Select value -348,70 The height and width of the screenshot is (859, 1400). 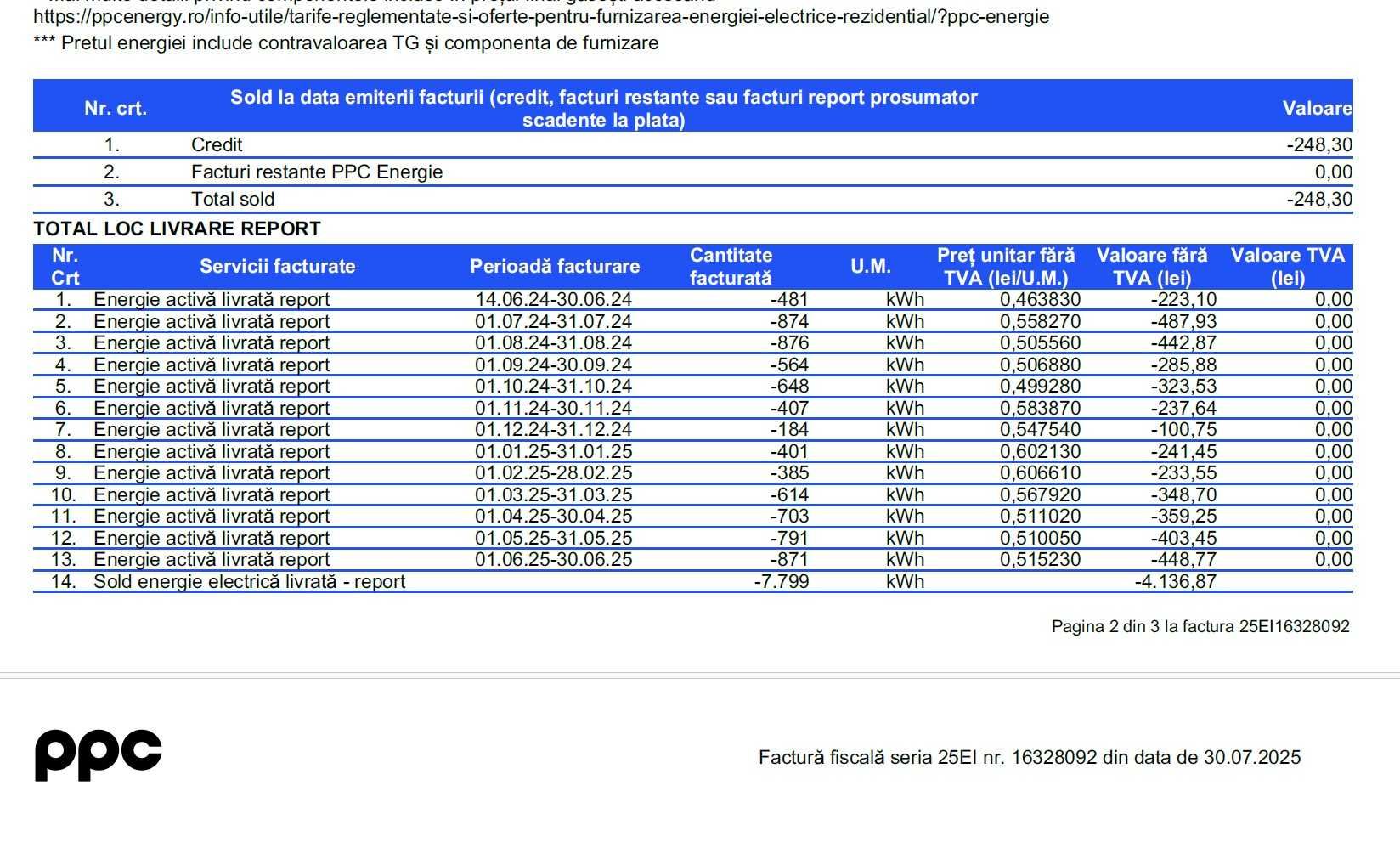pos(1184,495)
